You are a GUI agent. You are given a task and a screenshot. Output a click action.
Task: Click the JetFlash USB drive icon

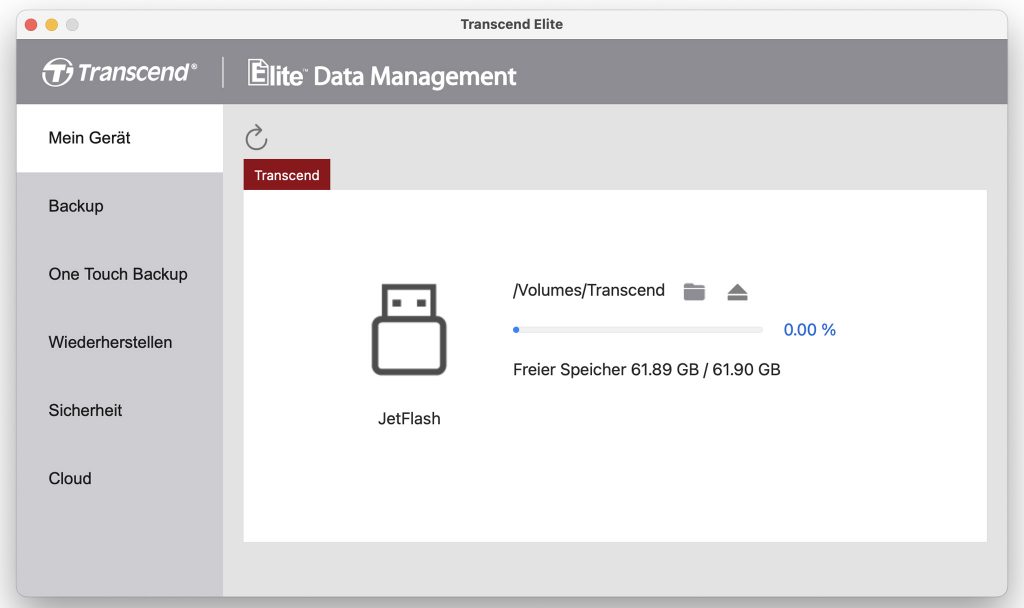pos(409,330)
